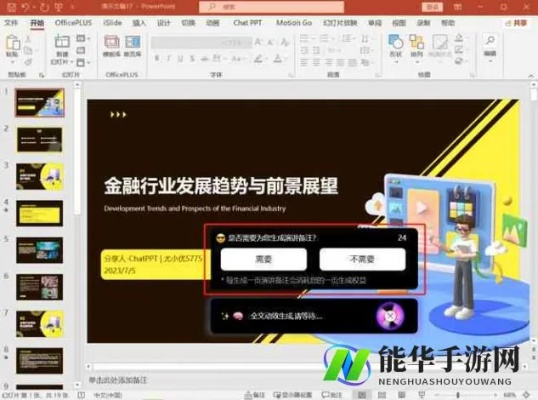Screen dimensions: 538x400
Task: Click the bullet list icon
Action: click(x=304, y=38)
